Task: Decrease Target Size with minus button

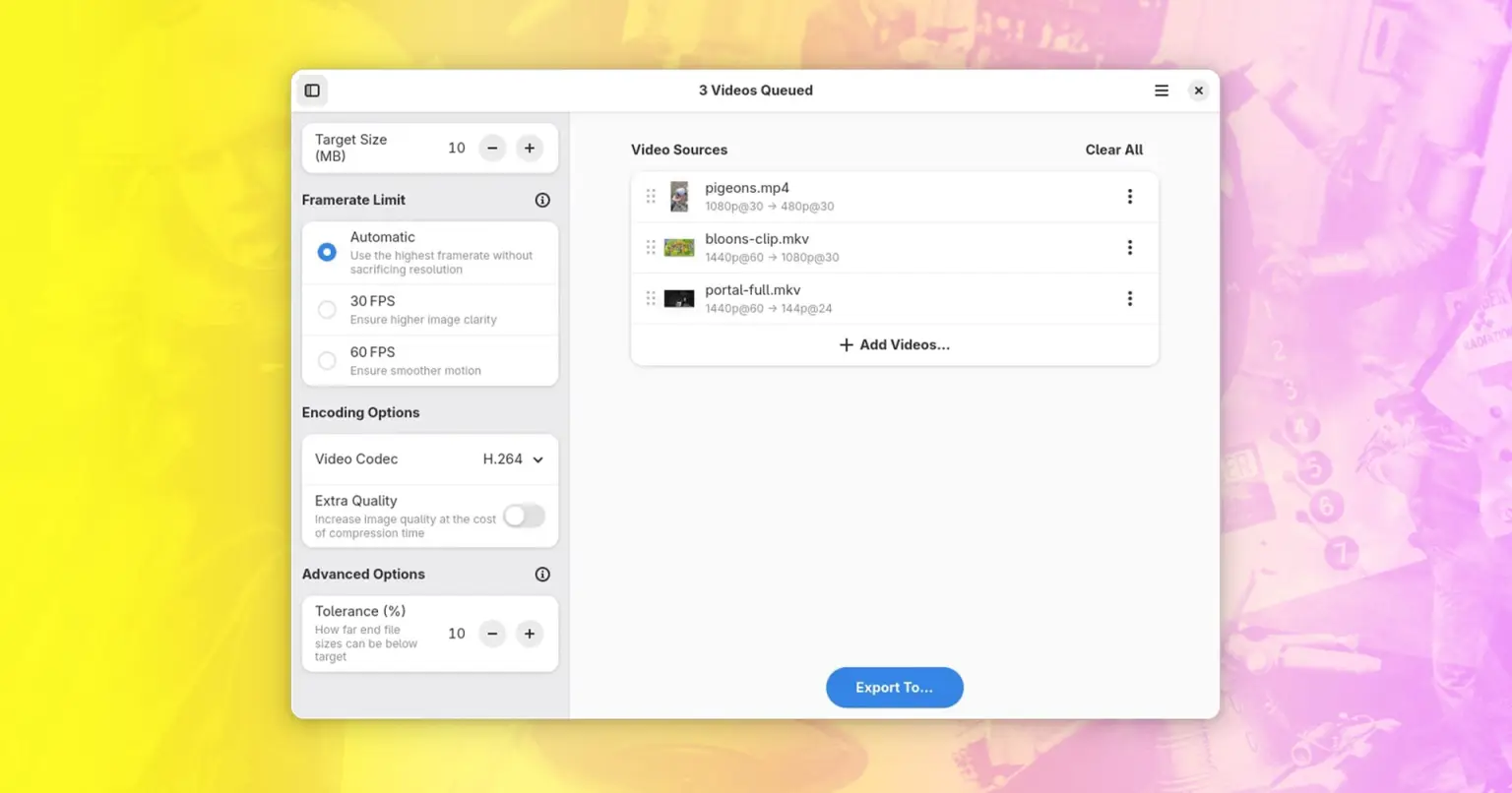Action: (x=492, y=149)
